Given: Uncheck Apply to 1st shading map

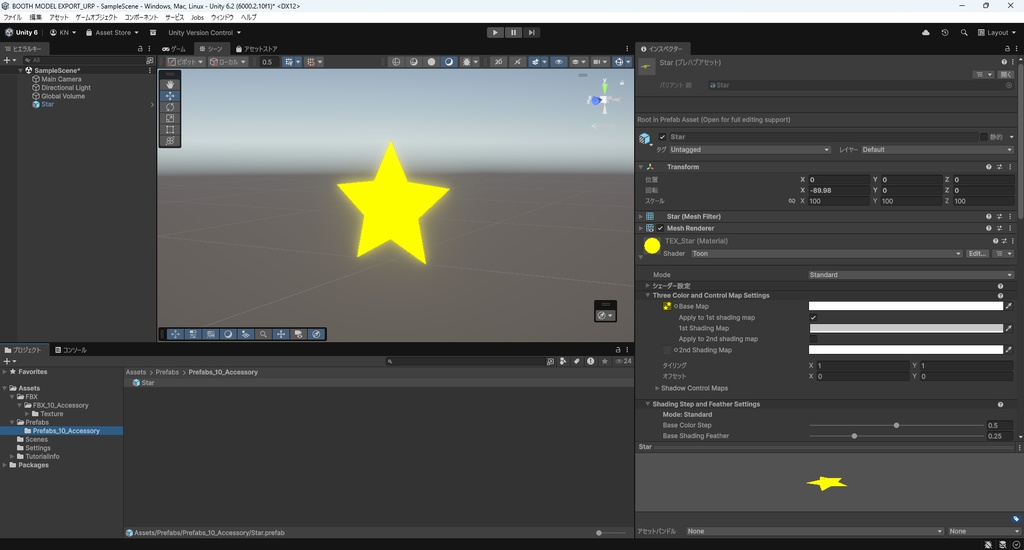Looking at the screenshot, I should pos(813,317).
